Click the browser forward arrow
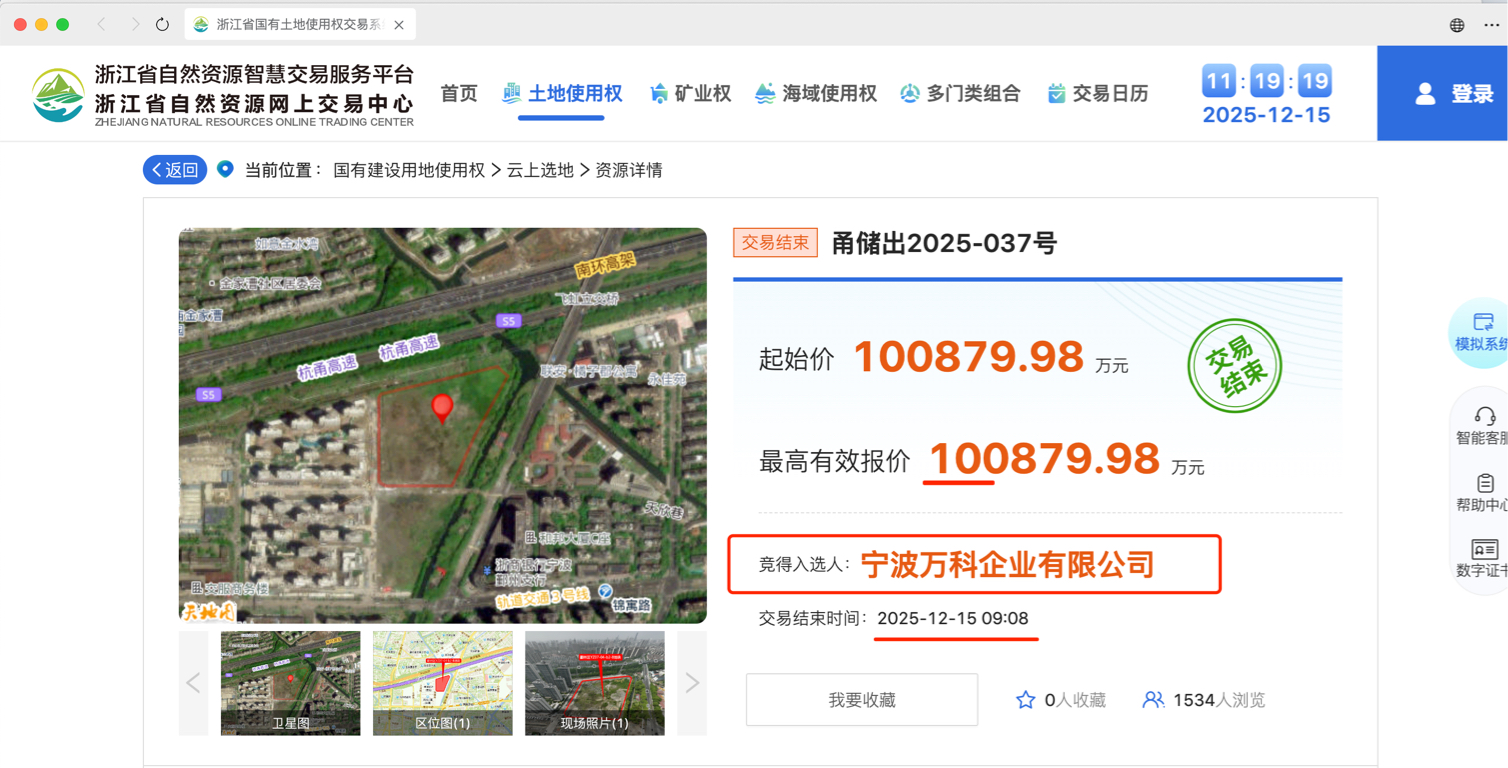The width and height of the screenshot is (1508, 768). coord(134,24)
